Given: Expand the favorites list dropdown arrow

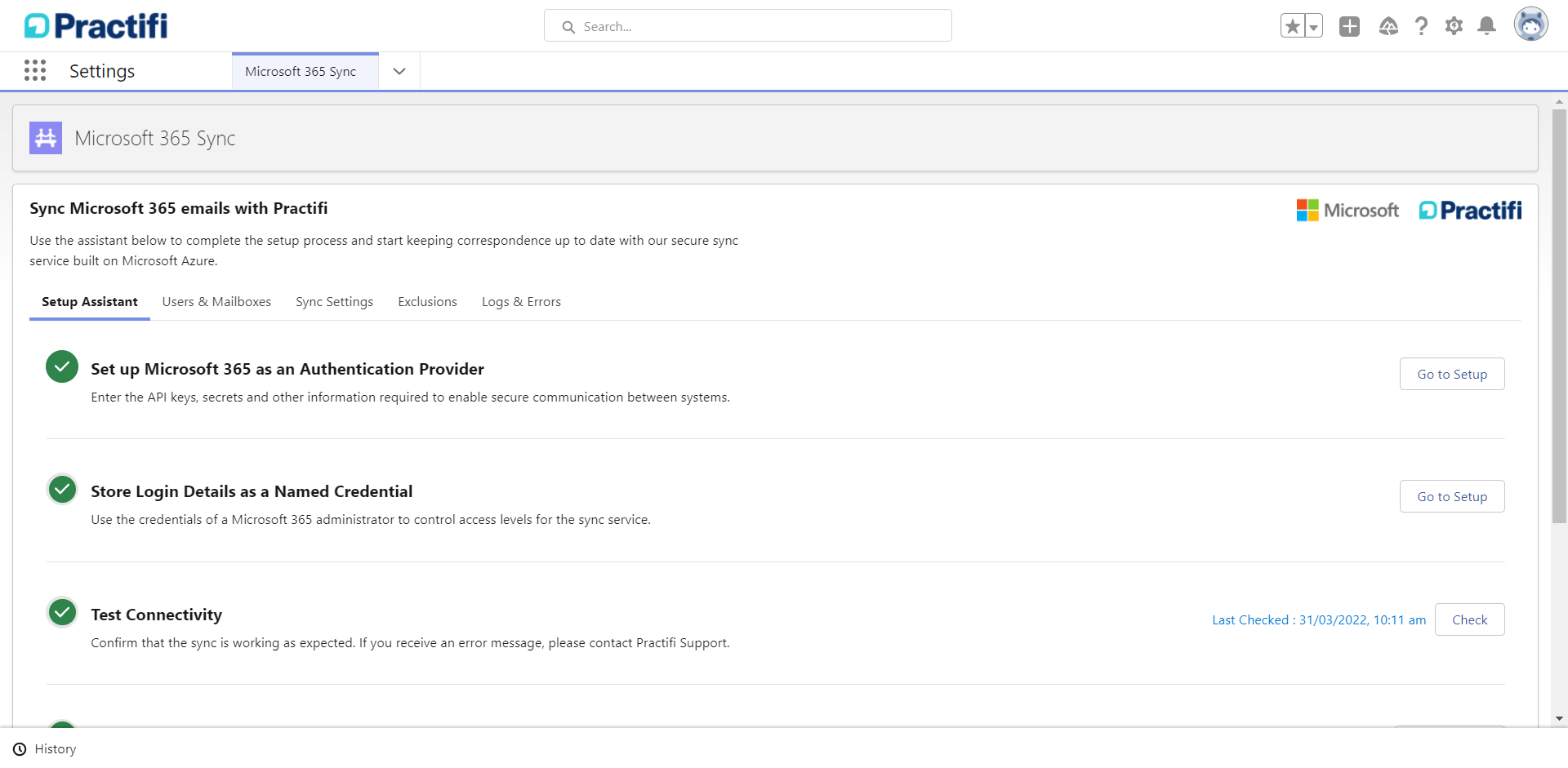Looking at the screenshot, I should tap(1313, 27).
